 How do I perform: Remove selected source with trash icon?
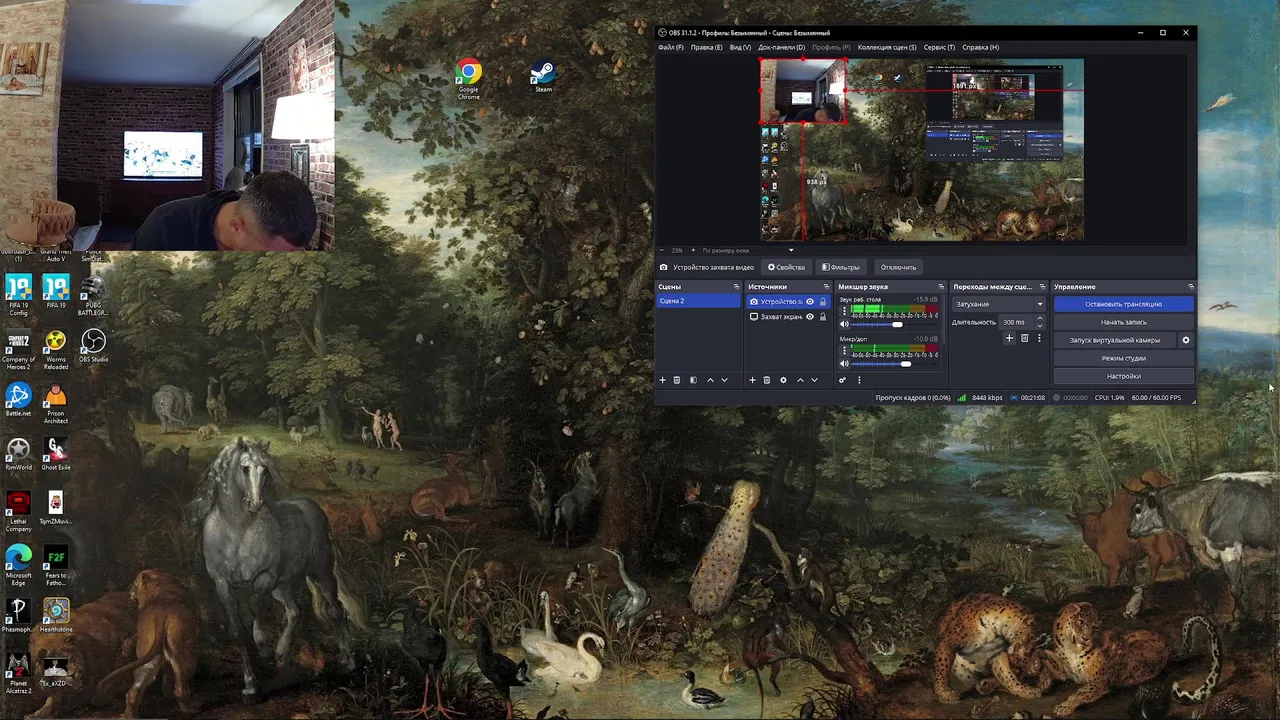tap(767, 380)
